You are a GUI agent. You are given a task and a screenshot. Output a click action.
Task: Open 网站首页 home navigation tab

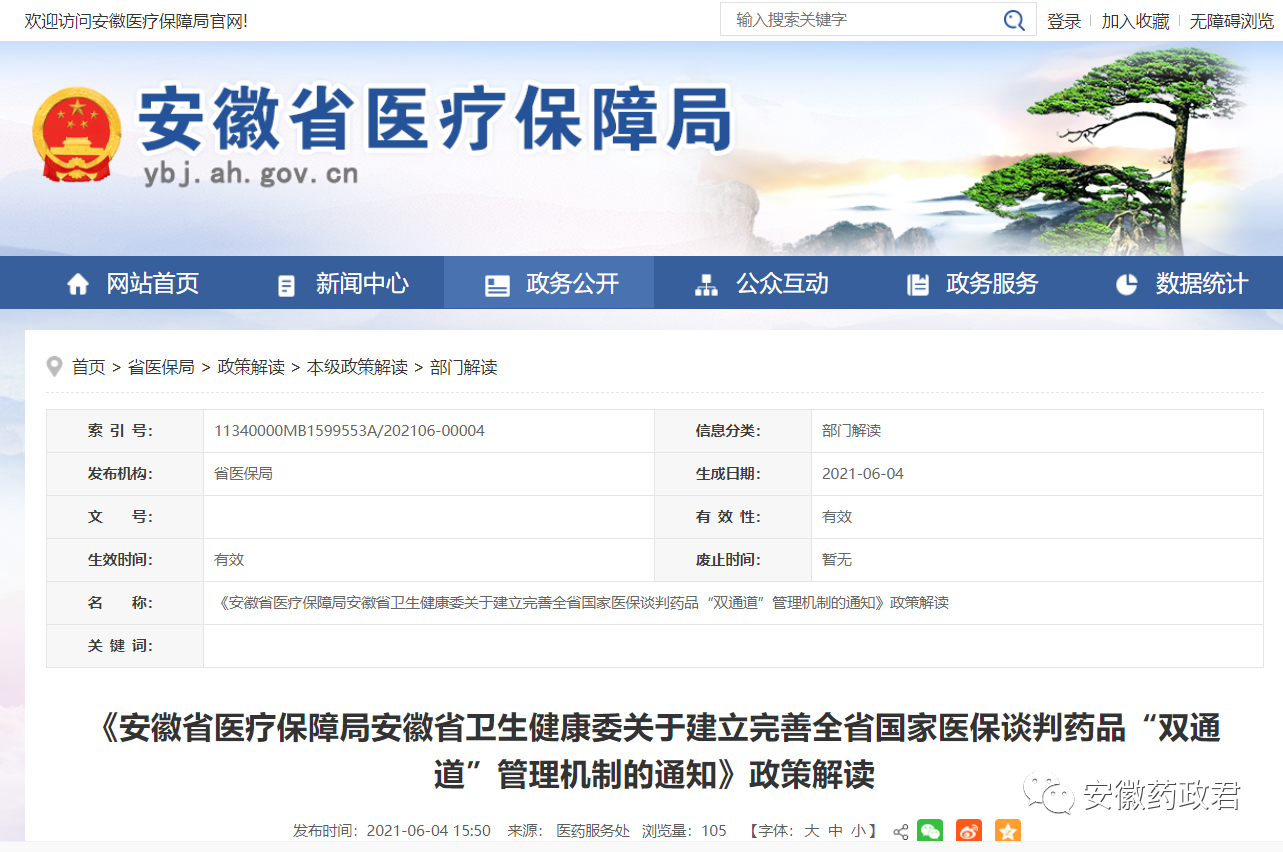click(x=133, y=284)
